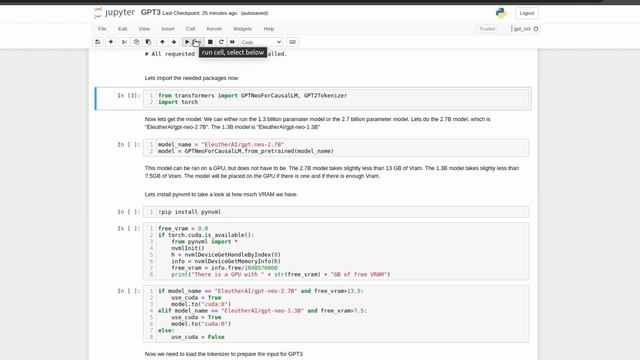Select the pip install pynvml cell
Viewport: 640px width, 360px height.
pyautogui.click(x=336, y=212)
